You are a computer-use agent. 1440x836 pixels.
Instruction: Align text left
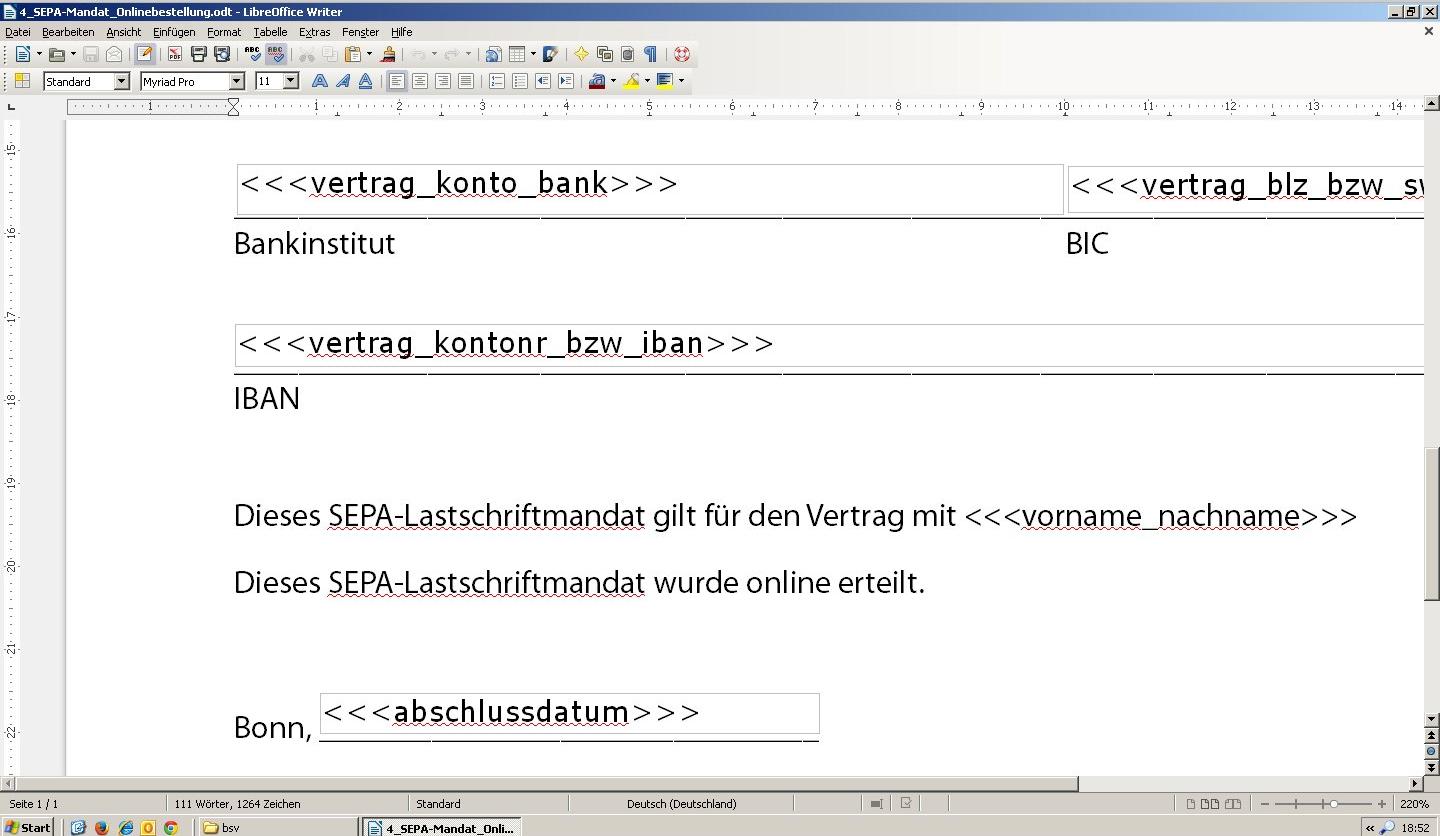tap(397, 81)
